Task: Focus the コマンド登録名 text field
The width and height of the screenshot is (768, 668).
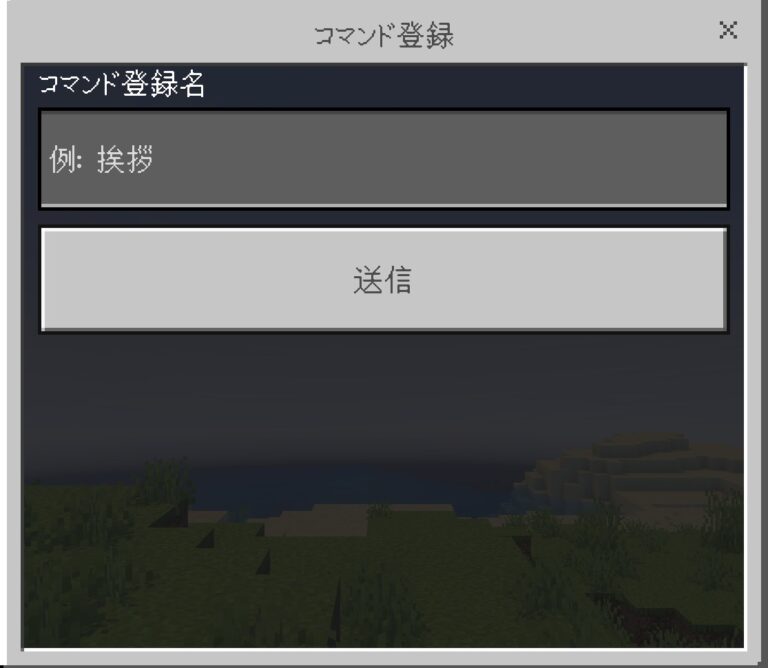Action: [x=384, y=159]
